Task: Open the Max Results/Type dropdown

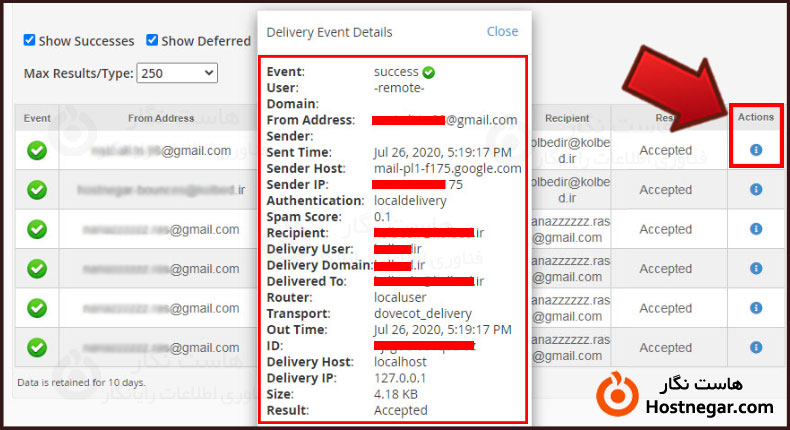Action: coord(177,73)
